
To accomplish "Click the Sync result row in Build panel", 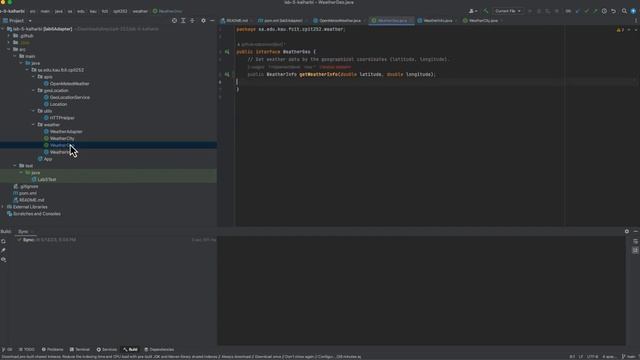I will tap(108, 240).
